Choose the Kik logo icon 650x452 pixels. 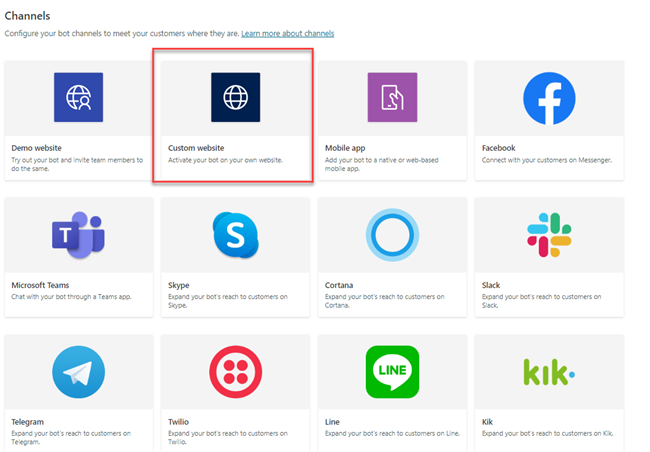[x=549, y=372]
